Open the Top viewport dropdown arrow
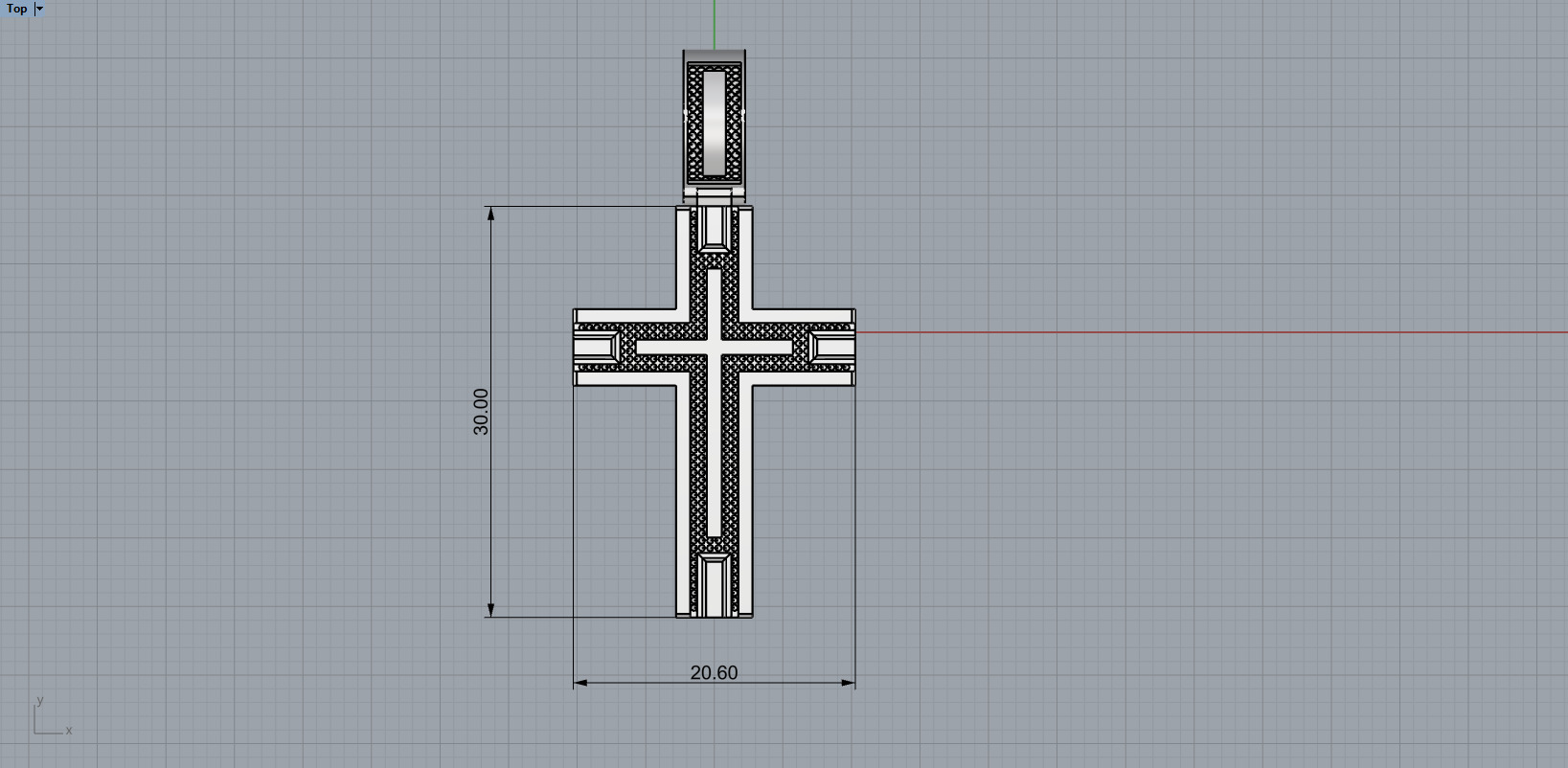 point(39,9)
